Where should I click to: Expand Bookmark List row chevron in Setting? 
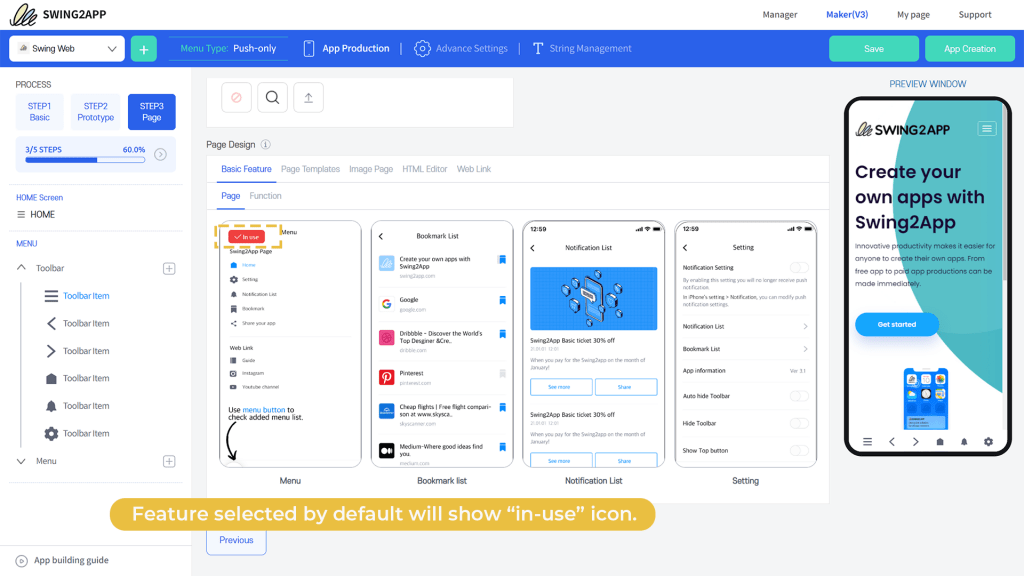(805, 349)
